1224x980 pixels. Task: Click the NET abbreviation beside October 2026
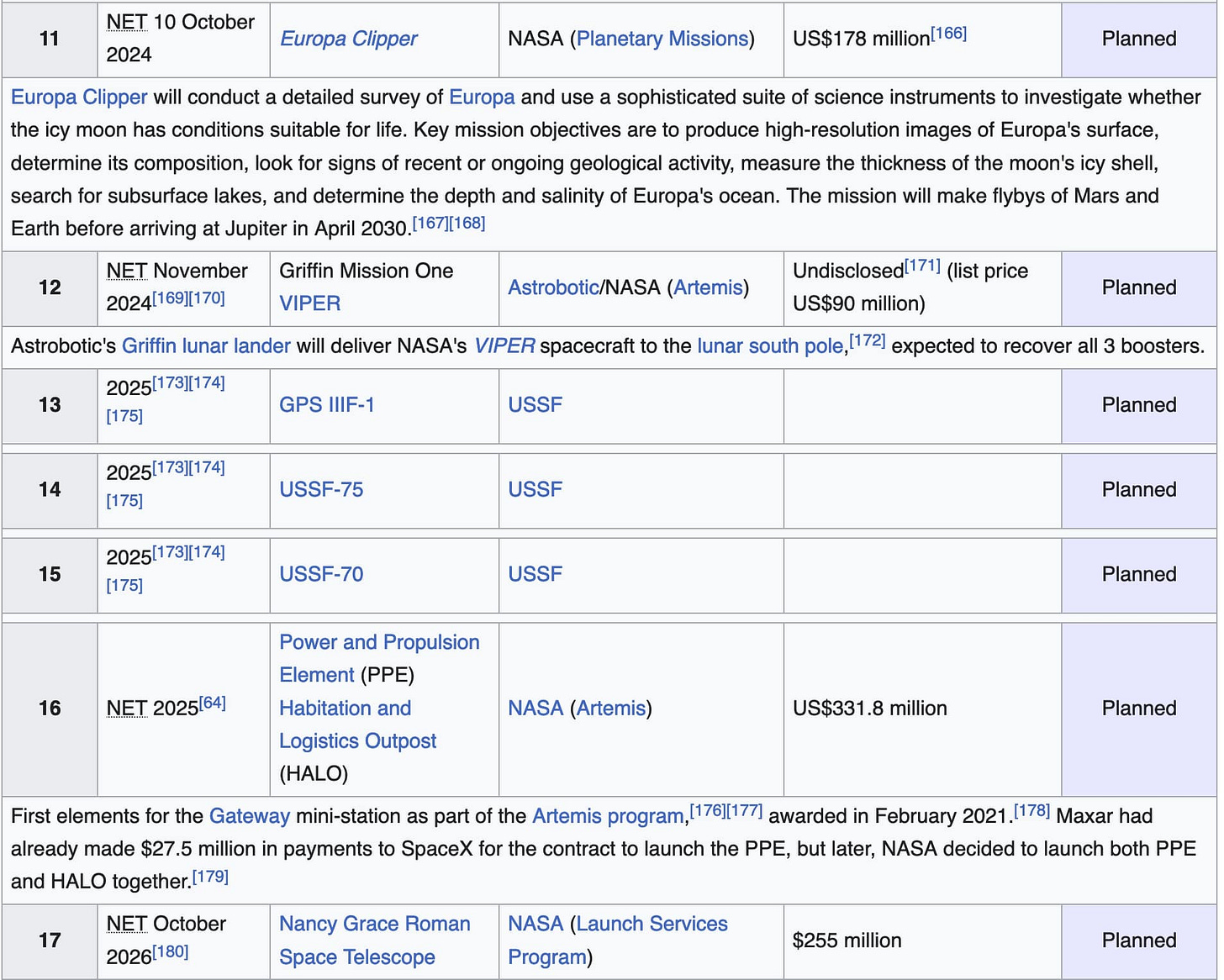(x=127, y=924)
